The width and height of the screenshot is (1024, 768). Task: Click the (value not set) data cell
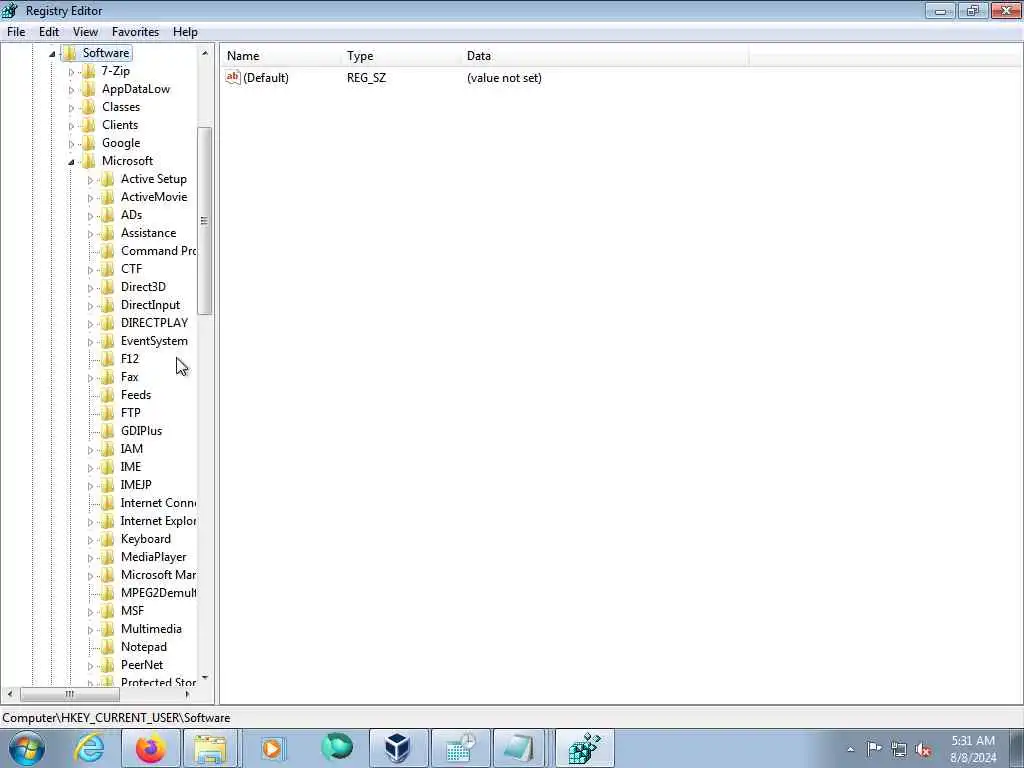click(504, 78)
